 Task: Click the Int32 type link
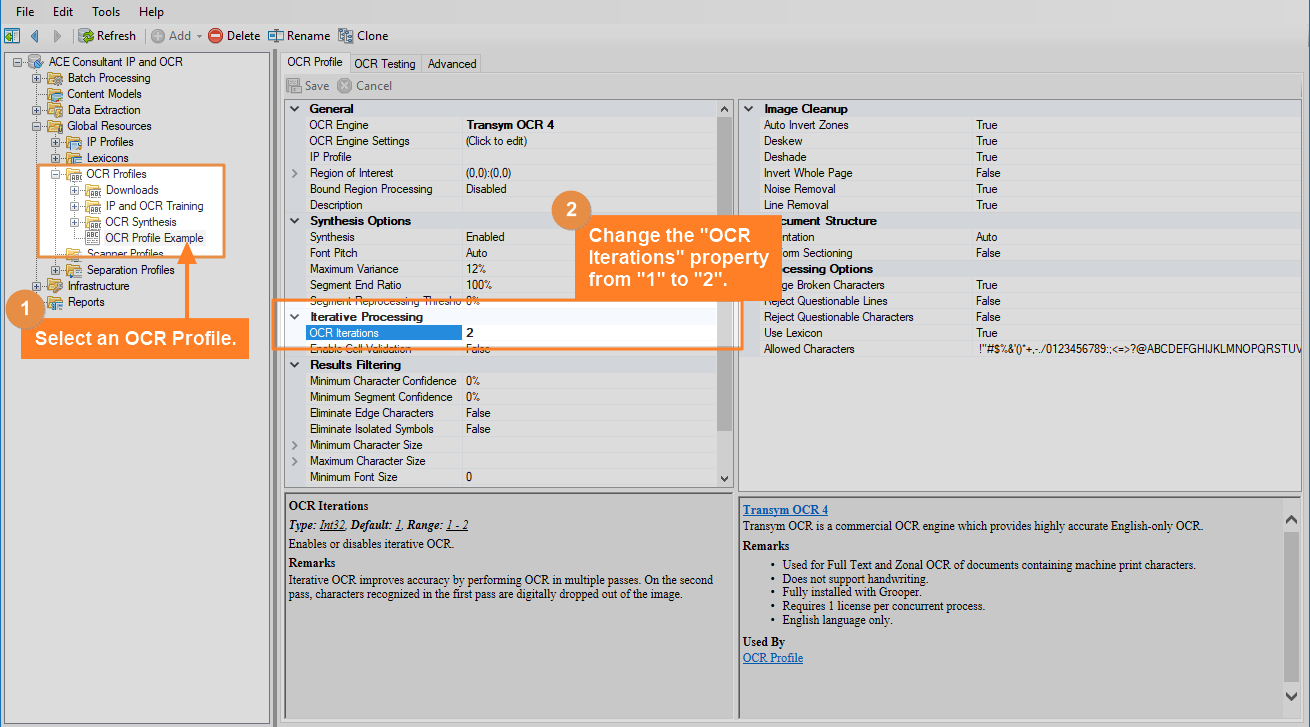[332, 525]
